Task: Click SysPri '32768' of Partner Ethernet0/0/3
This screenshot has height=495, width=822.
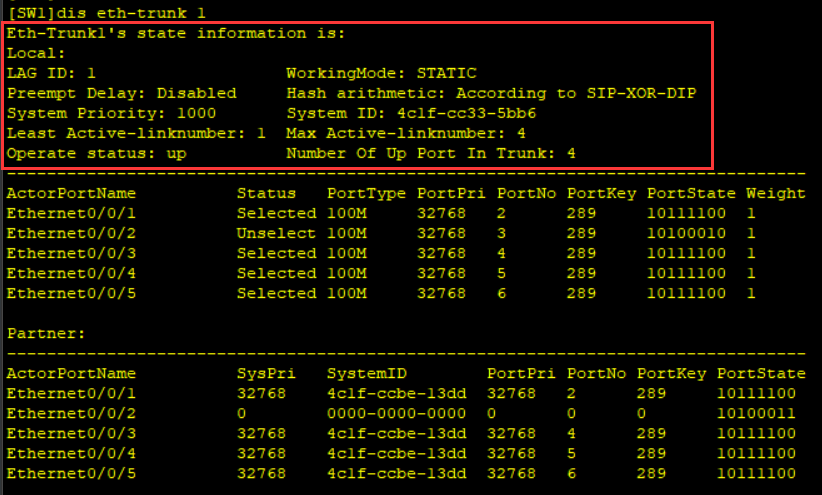Action: pyautogui.click(x=261, y=433)
